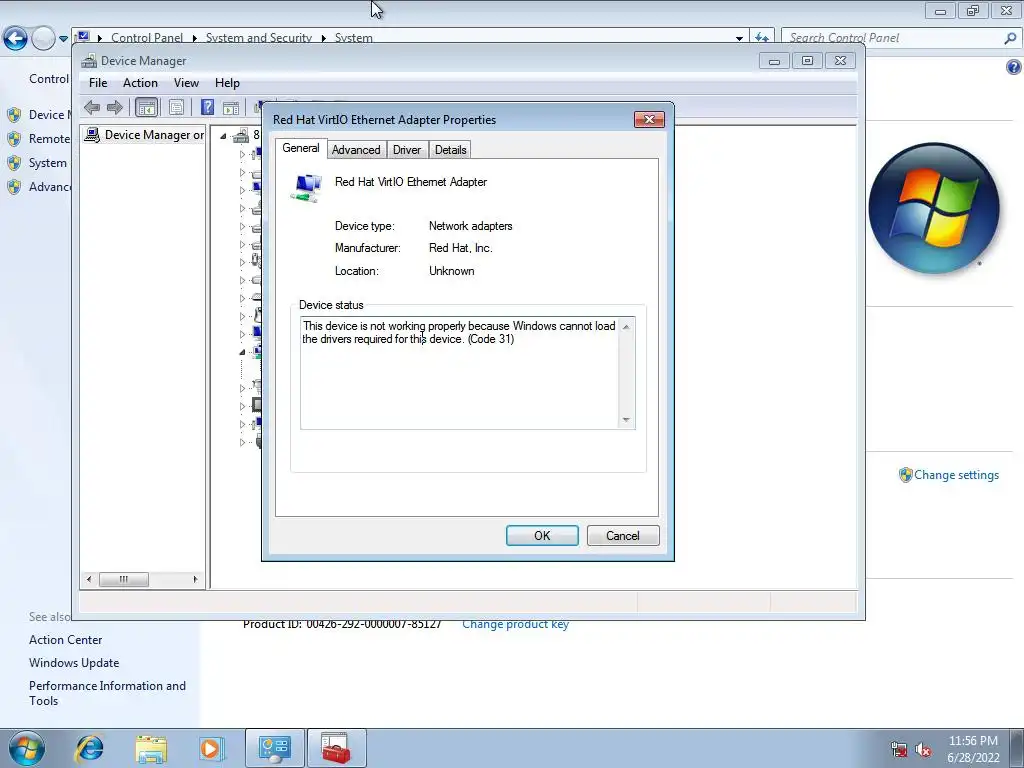The width and height of the screenshot is (1024, 768).
Task: Open the Action menu in Device Manager
Action: pyautogui.click(x=140, y=83)
